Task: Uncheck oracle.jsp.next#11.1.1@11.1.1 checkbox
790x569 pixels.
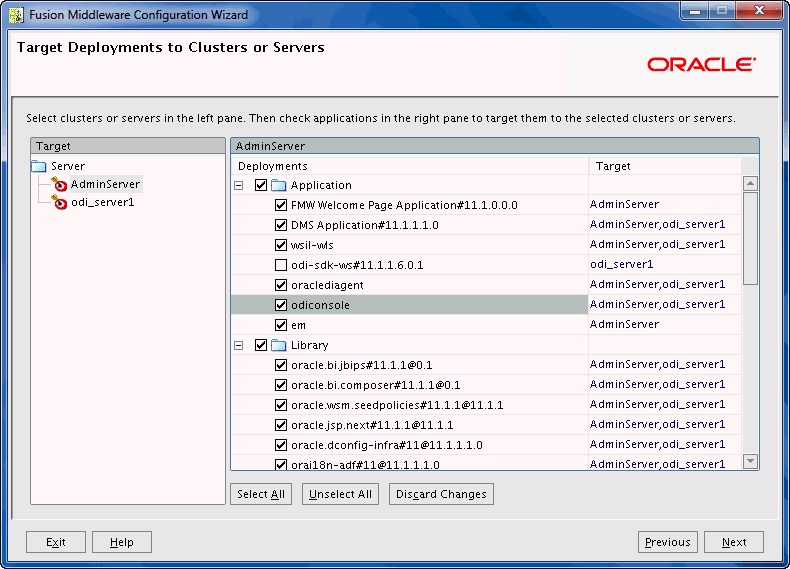Action: pos(281,425)
